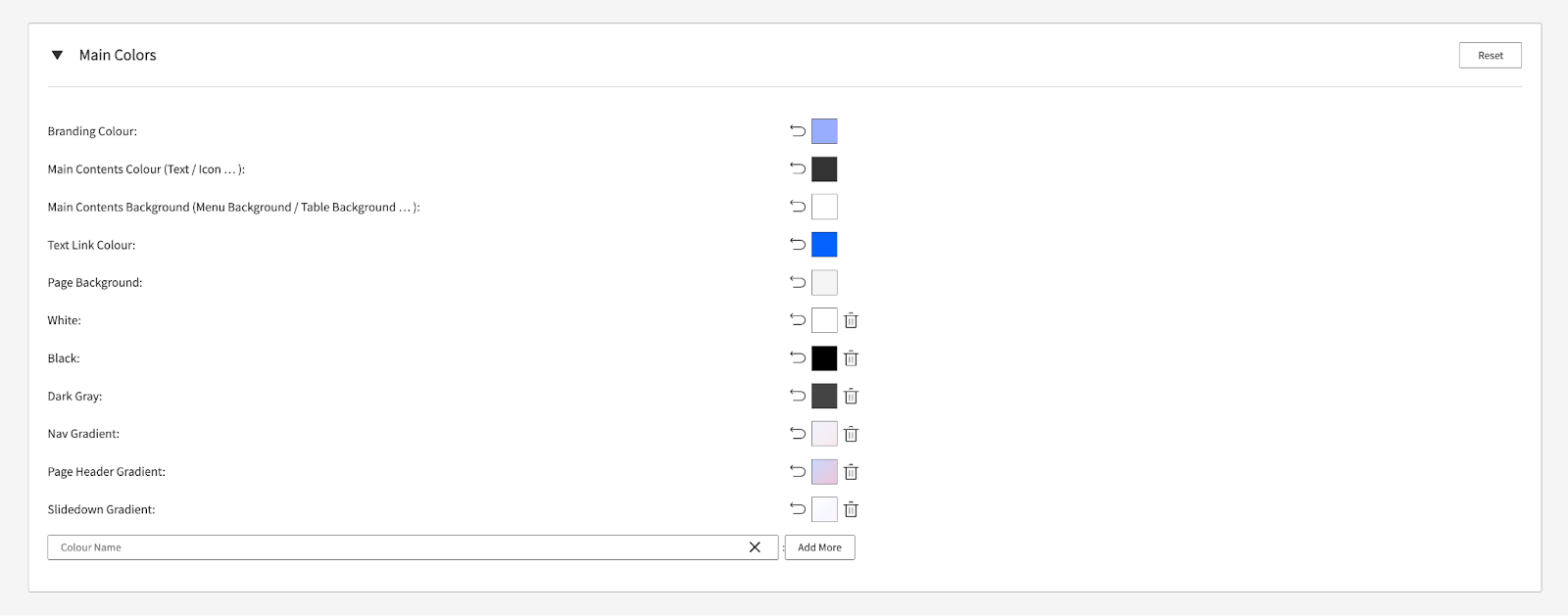Click the Reset button
The width and height of the screenshot is (1568, 616).
[1490, 56]
